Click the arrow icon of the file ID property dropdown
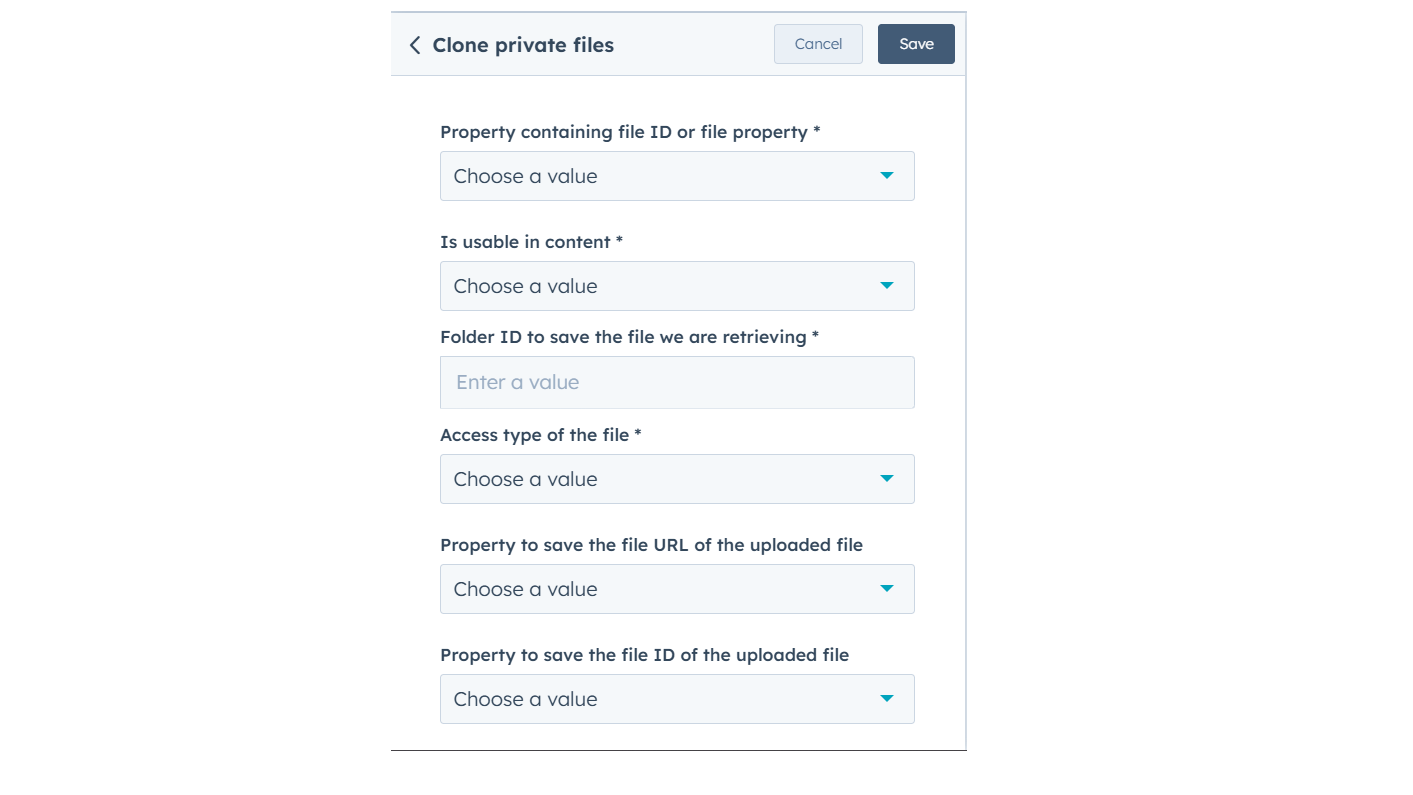 (886, 176)
